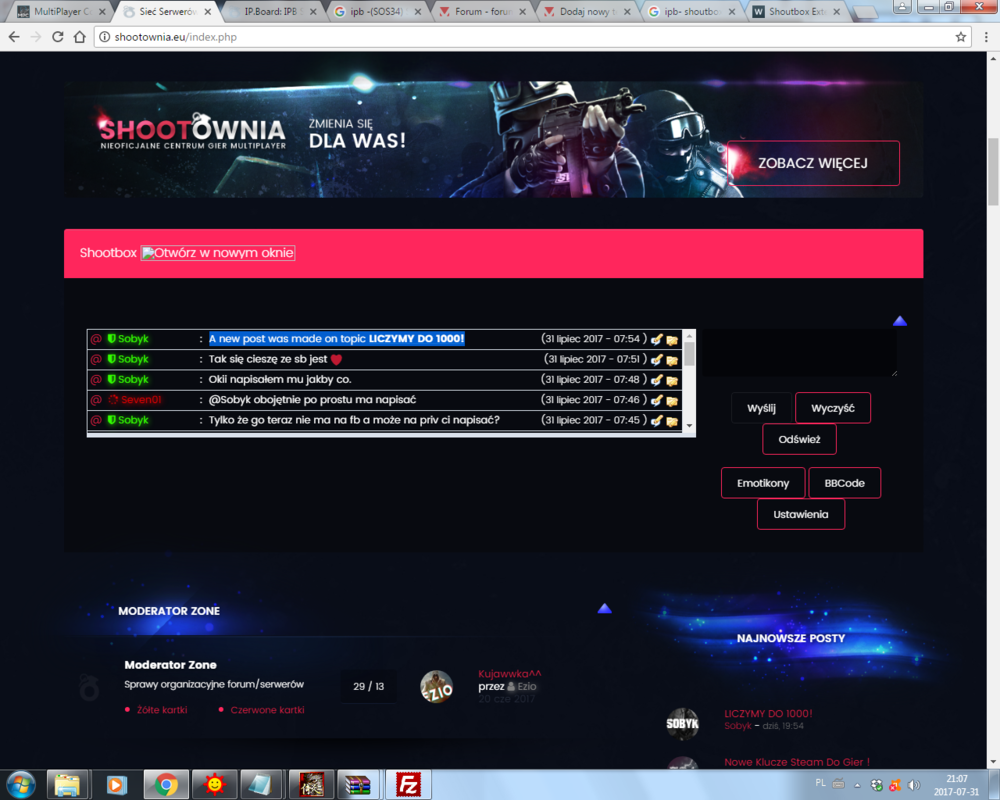Bookmark this page with the star icon
The height and width of the screenshot is (800, 1000).
[961, 37]
